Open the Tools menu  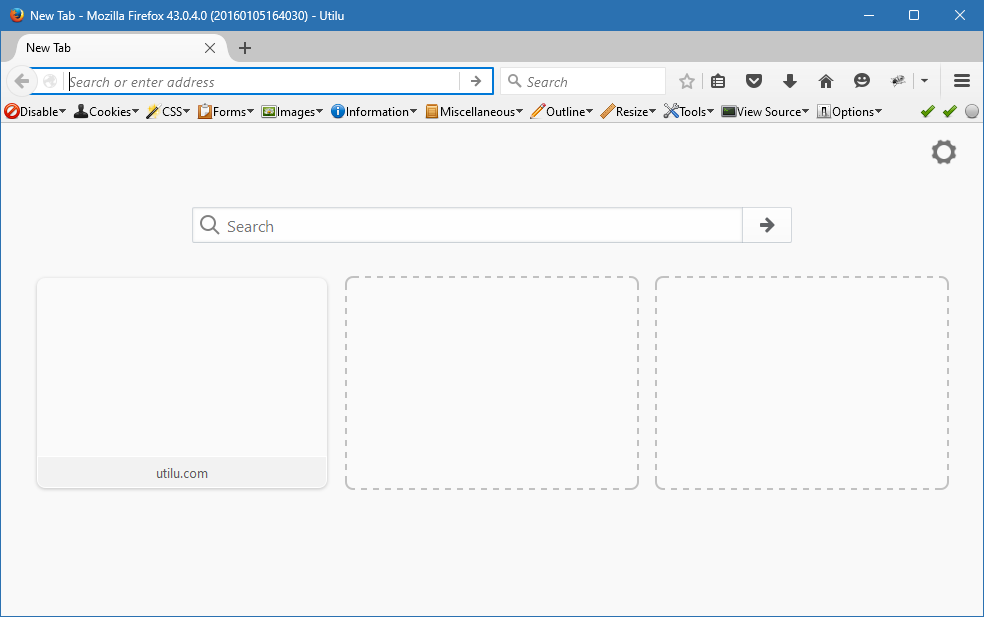688,112
